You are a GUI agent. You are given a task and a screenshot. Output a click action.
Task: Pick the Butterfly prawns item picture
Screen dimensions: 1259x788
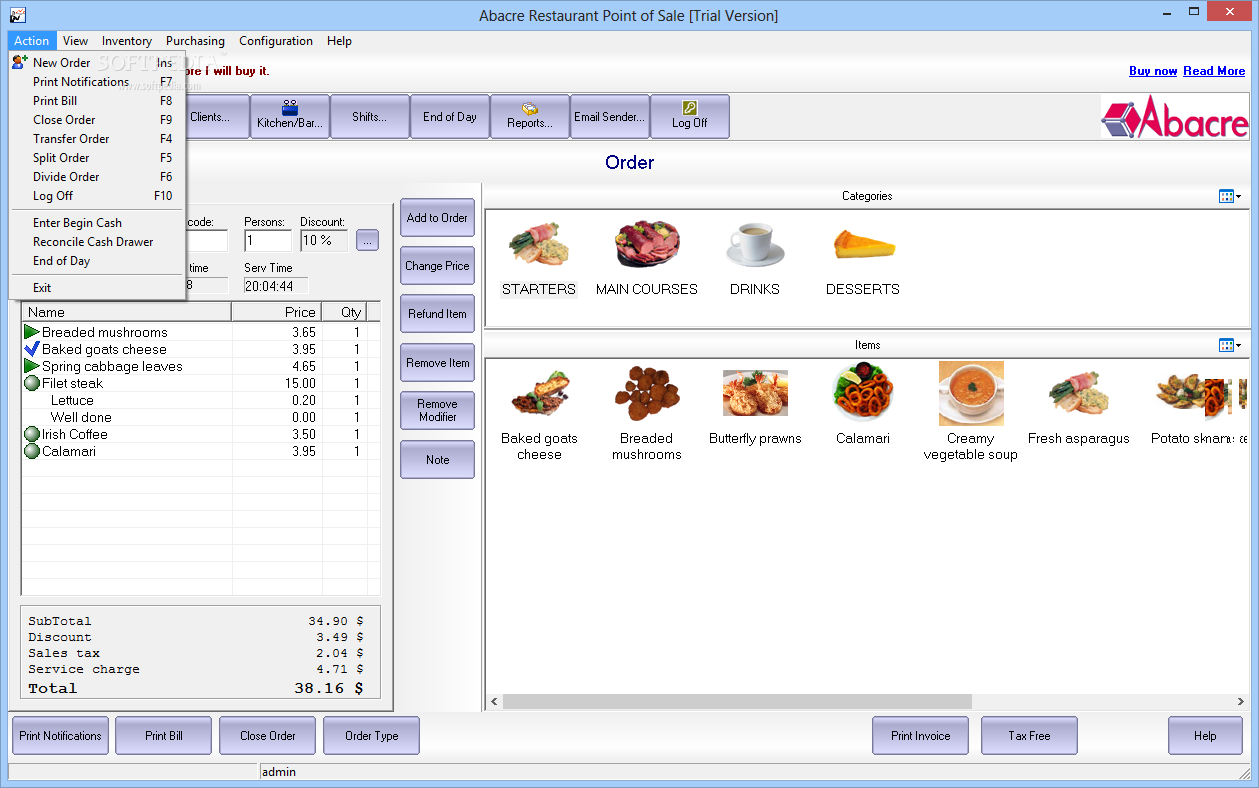click(755, 394)
